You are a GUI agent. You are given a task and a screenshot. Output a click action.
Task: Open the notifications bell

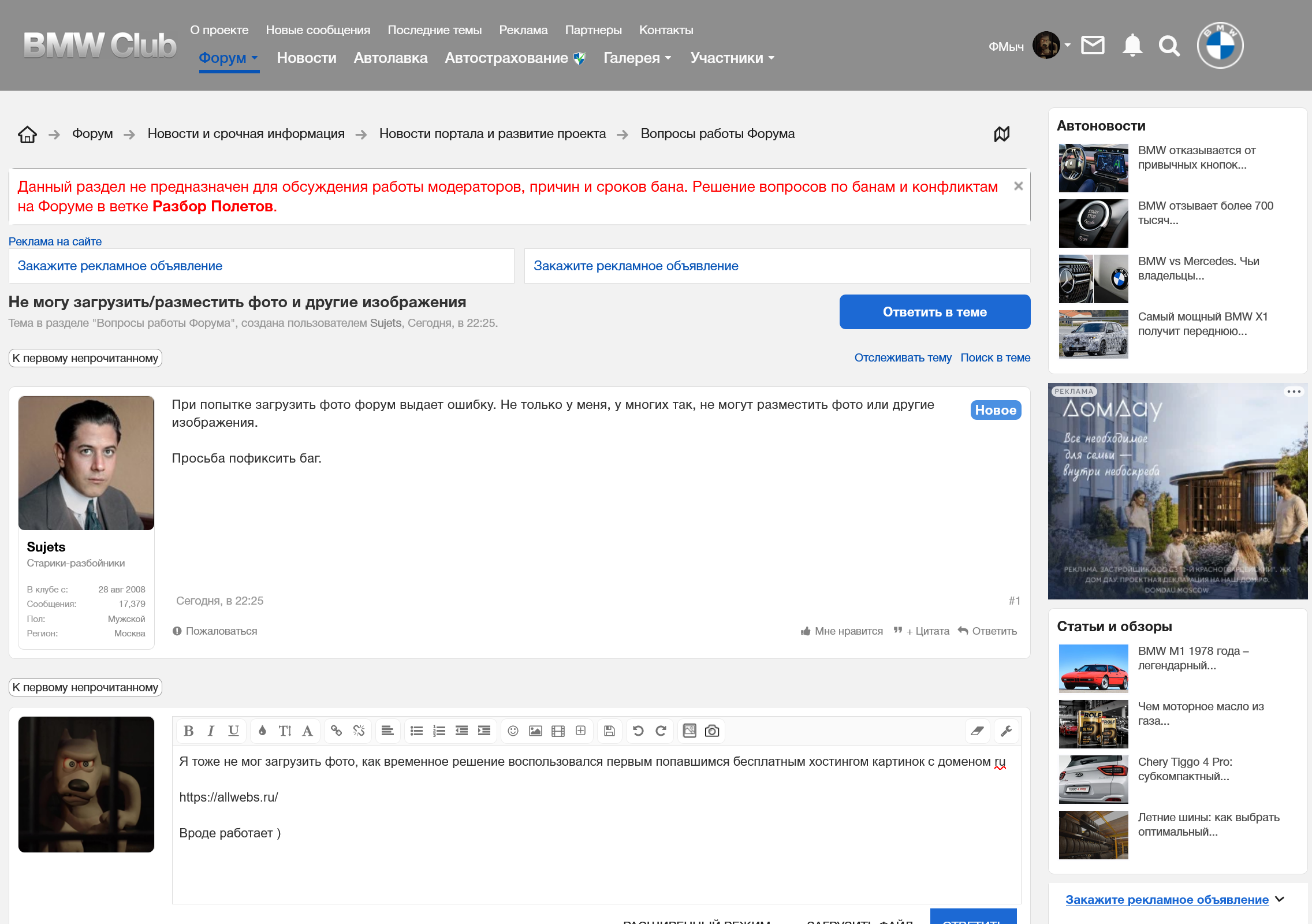coord(1132,45)
